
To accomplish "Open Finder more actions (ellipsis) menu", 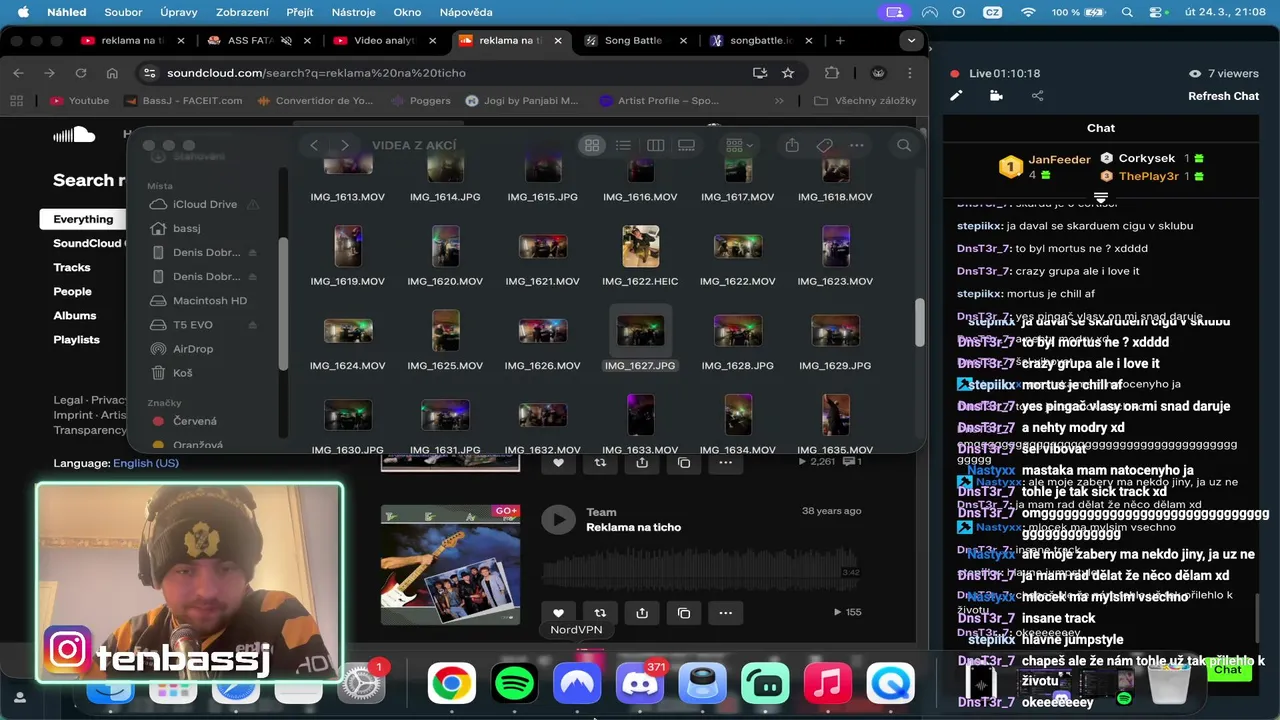I will click(856, 145).
